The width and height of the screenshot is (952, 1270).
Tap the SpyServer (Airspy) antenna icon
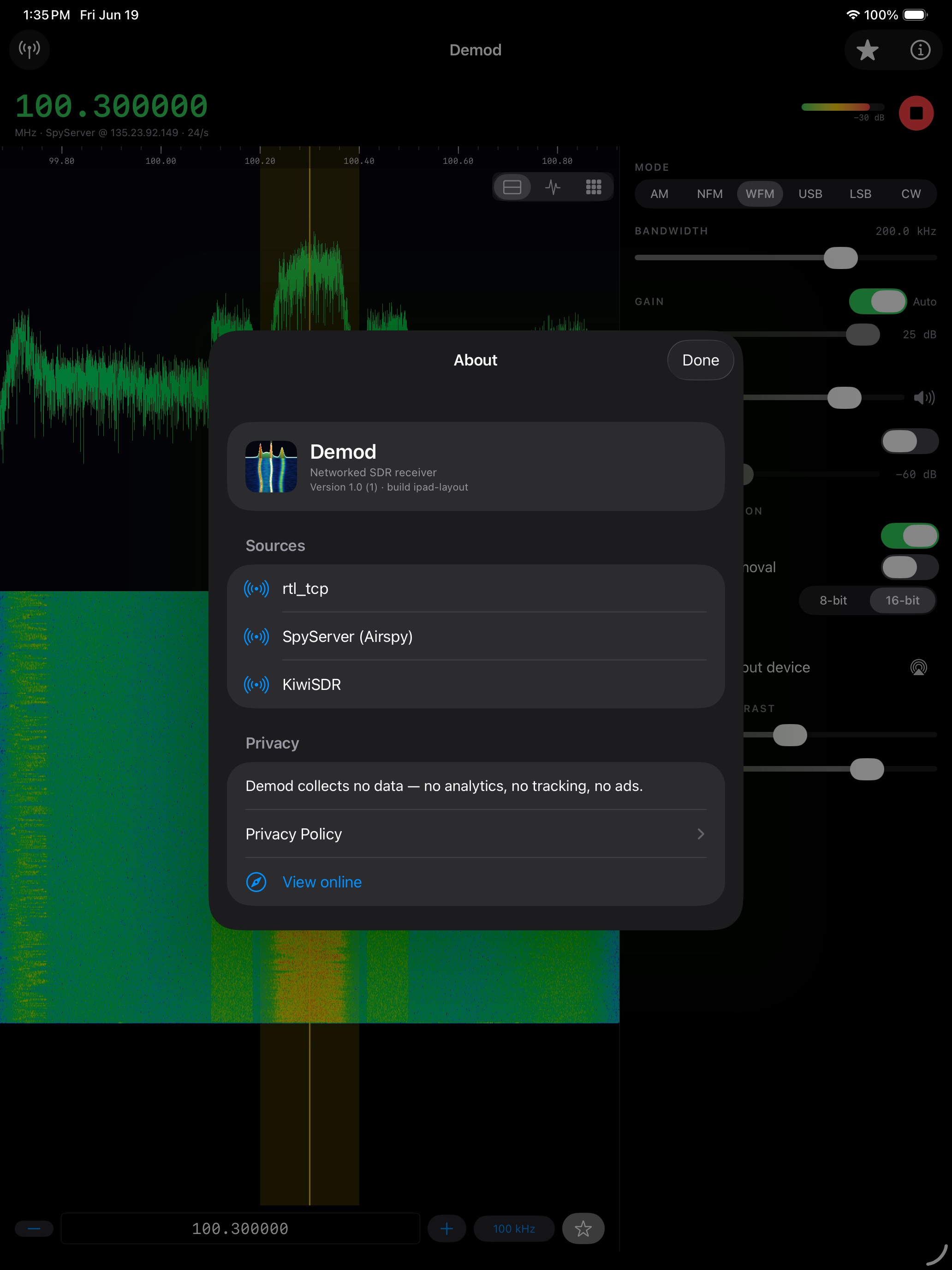(x=256, y=636)
